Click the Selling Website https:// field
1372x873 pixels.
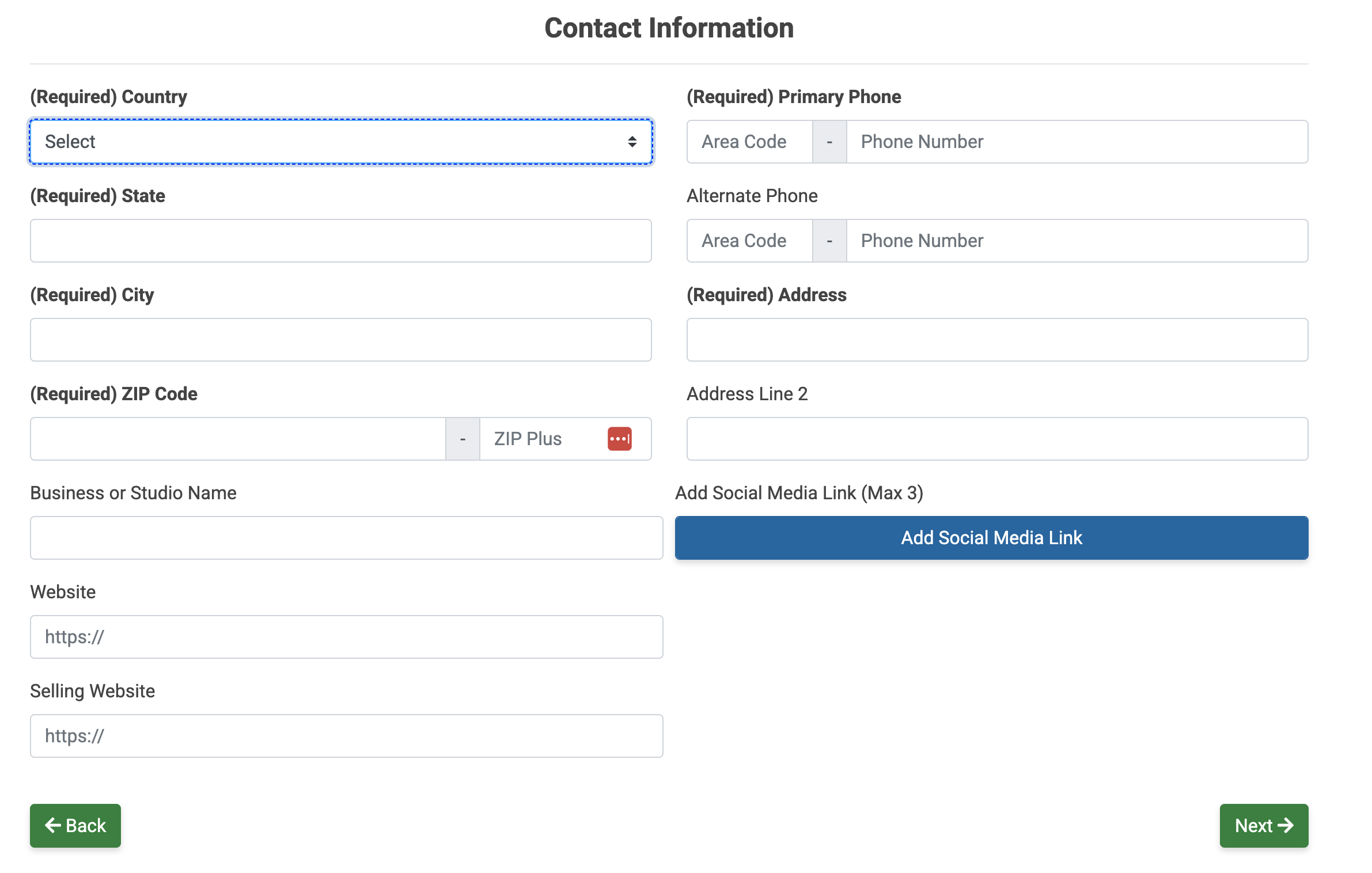(x=346, y=736)
